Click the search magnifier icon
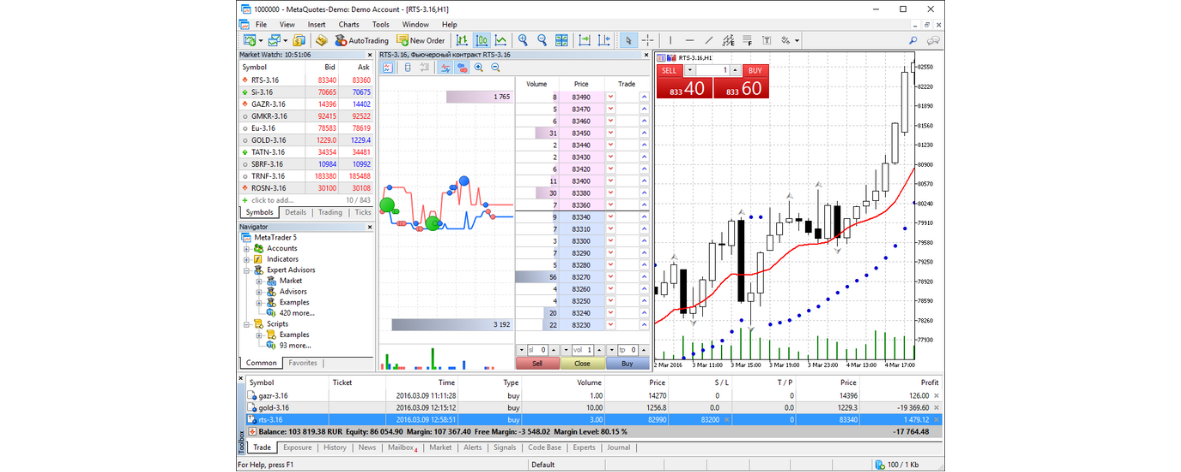This screenshot has height=472, width=1181. point(912,40)
